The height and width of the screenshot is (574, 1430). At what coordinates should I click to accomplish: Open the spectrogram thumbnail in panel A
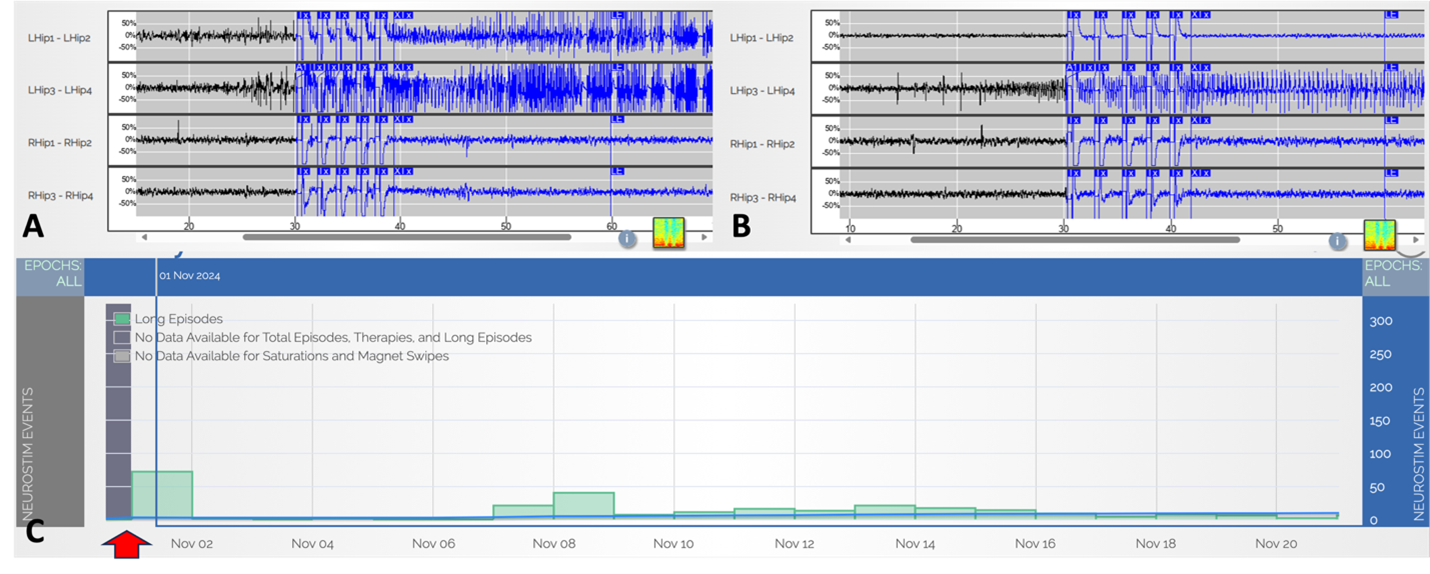pyautogui.click(x=668, y=232)
